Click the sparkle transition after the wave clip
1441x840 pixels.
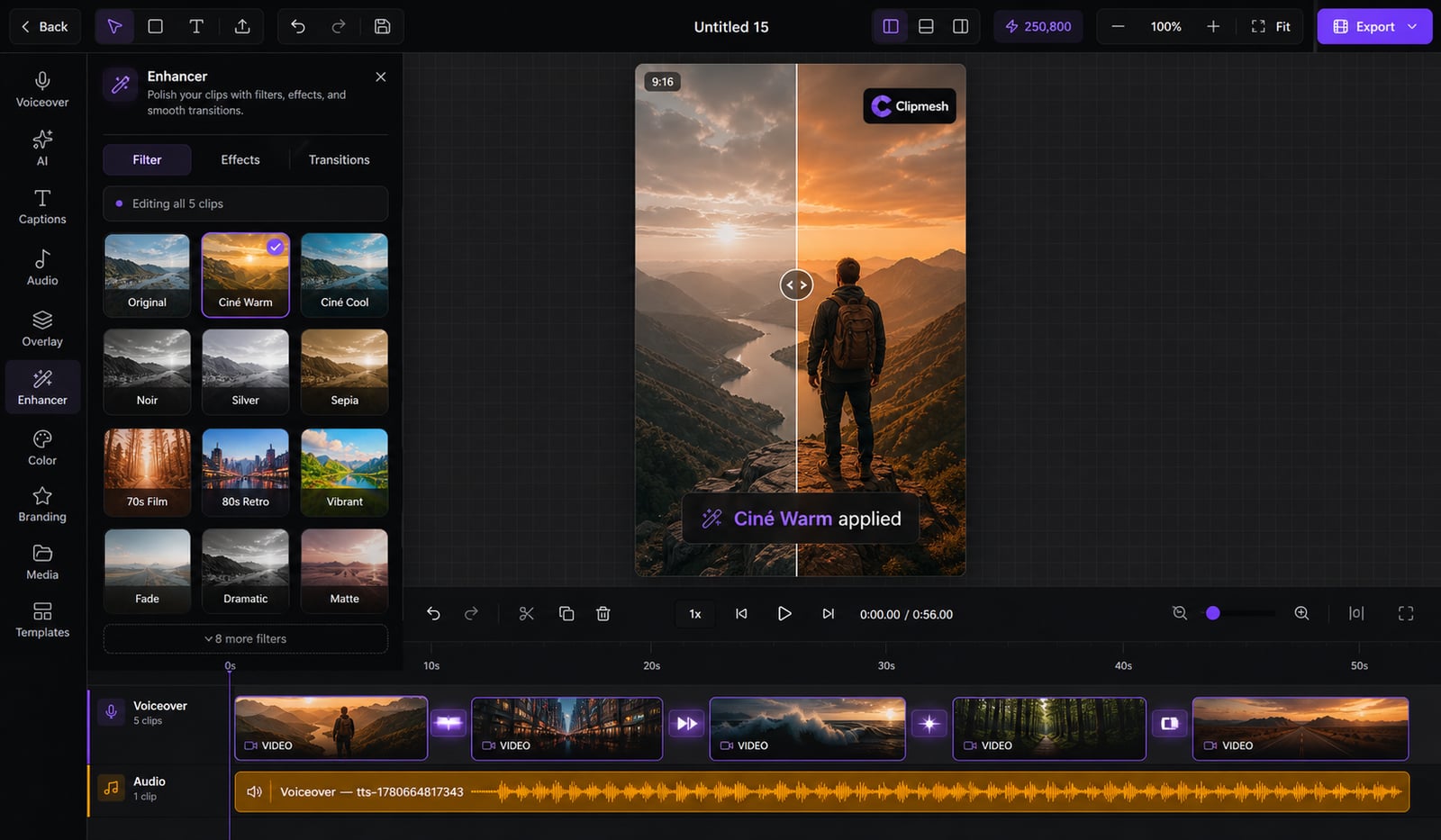pos(929,723)
